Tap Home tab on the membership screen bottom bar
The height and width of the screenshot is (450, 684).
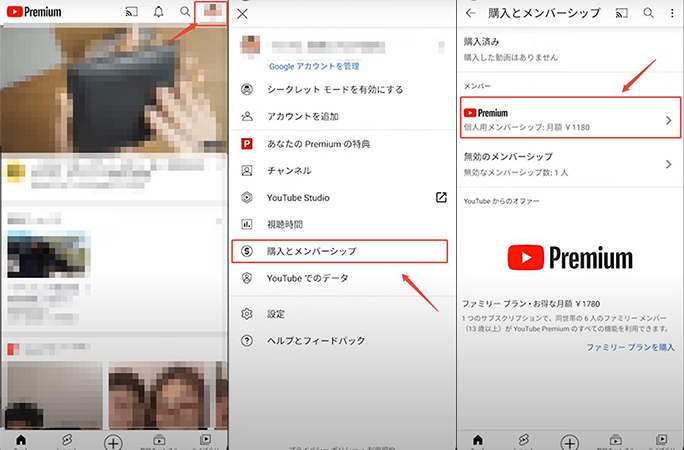click(x=478, y=441)
